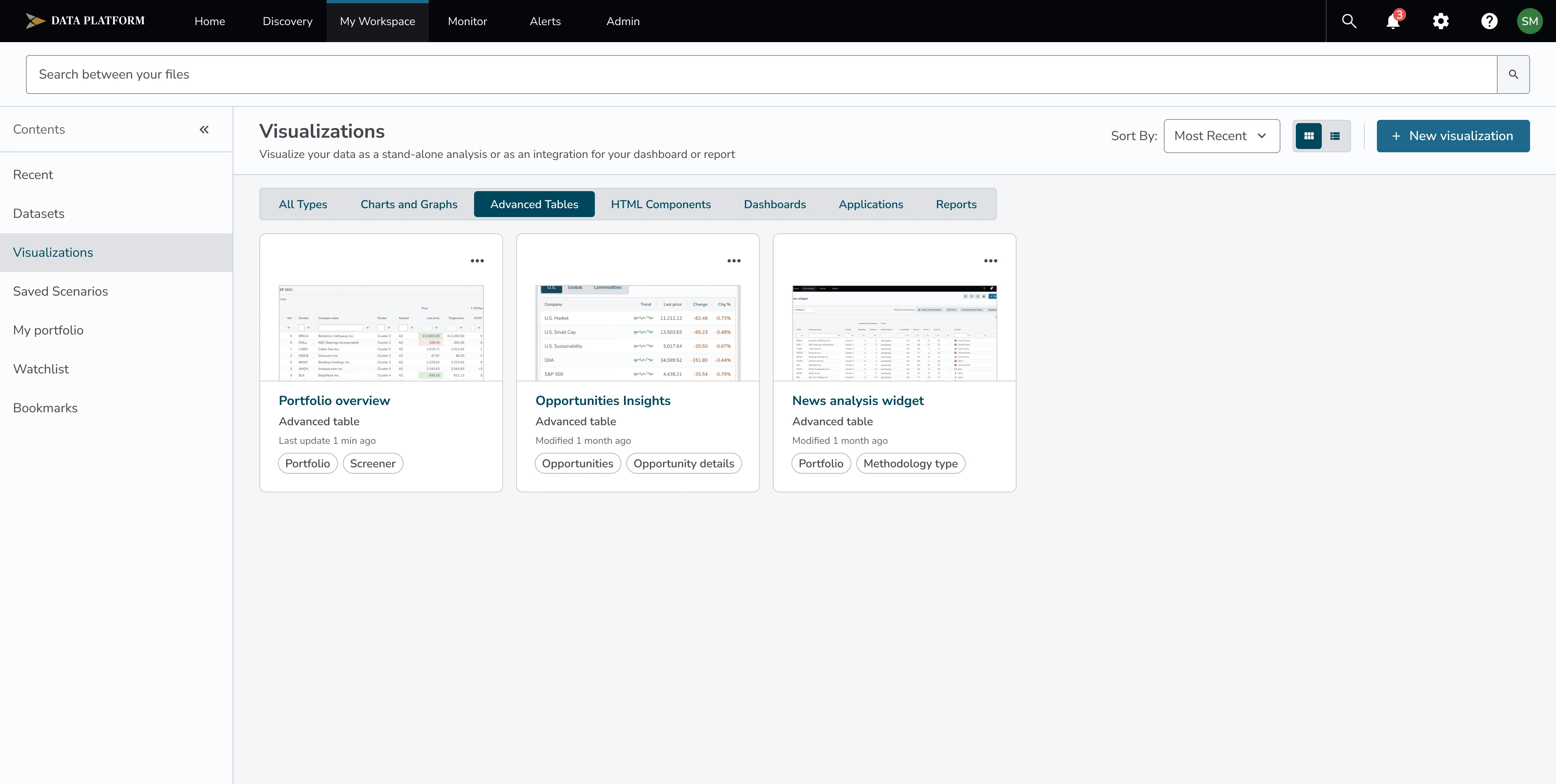Open the Monitor menu
The width and height of the screenshot is (1556, 784).
pos(468,21)
